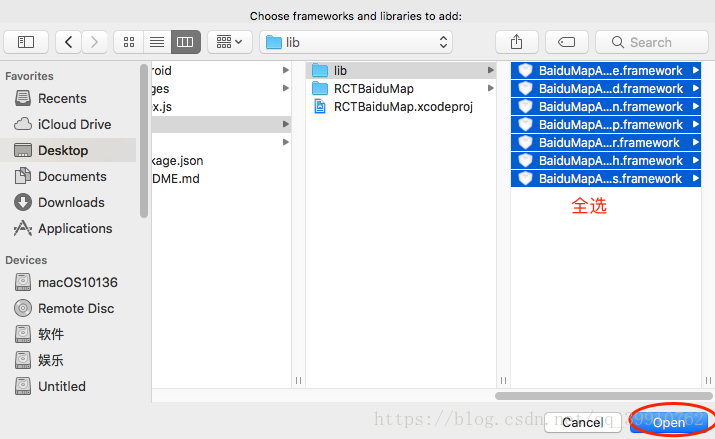The height and width of the screenshot is (439, 715).
Task: Select BaiduMapA...h.framework item
Action: coord(606,160)
